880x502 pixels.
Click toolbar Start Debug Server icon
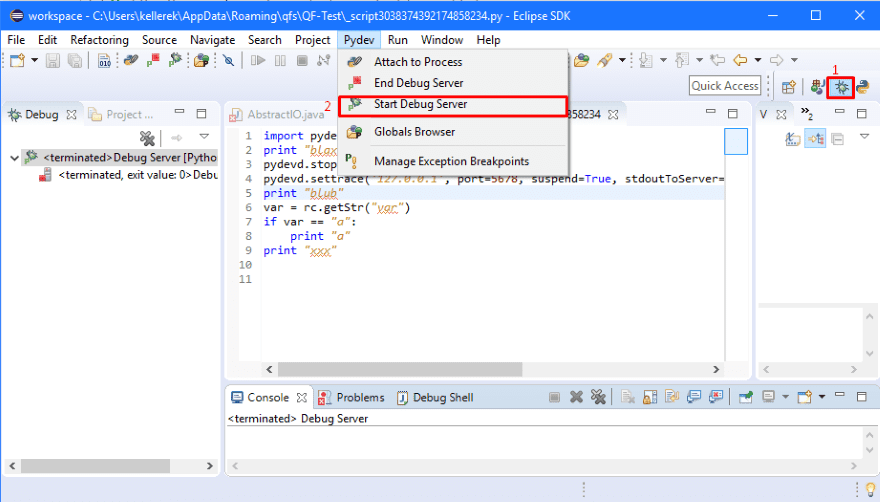pyautogui.click(x=175, y=60)
